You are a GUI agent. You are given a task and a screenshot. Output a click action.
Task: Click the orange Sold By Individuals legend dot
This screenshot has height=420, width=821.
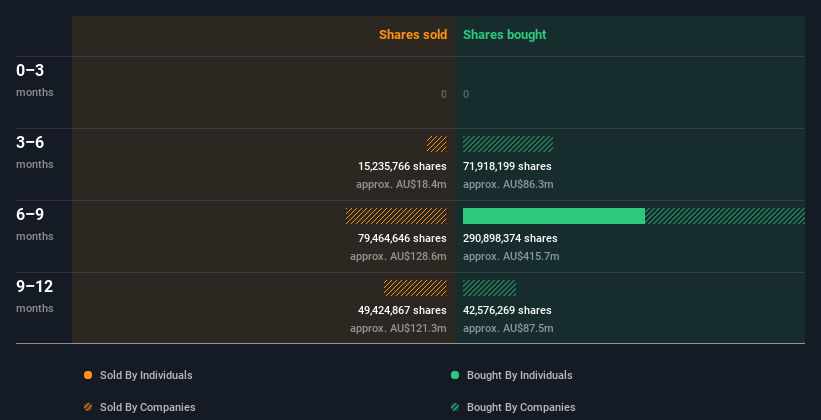click(88, 375)
